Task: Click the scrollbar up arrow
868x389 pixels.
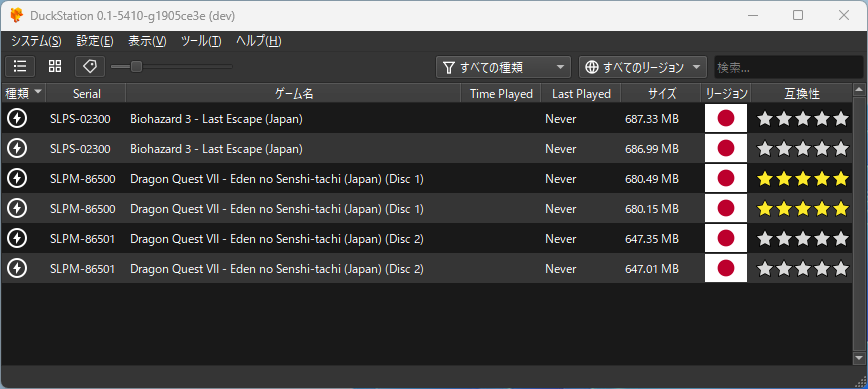Action: [x=859, y=89]
